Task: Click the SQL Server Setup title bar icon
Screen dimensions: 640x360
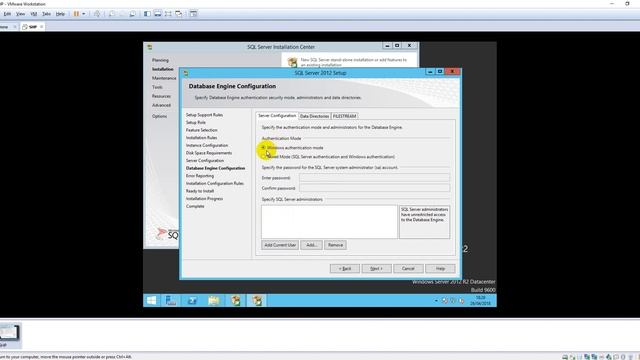Action: [186, 73]
